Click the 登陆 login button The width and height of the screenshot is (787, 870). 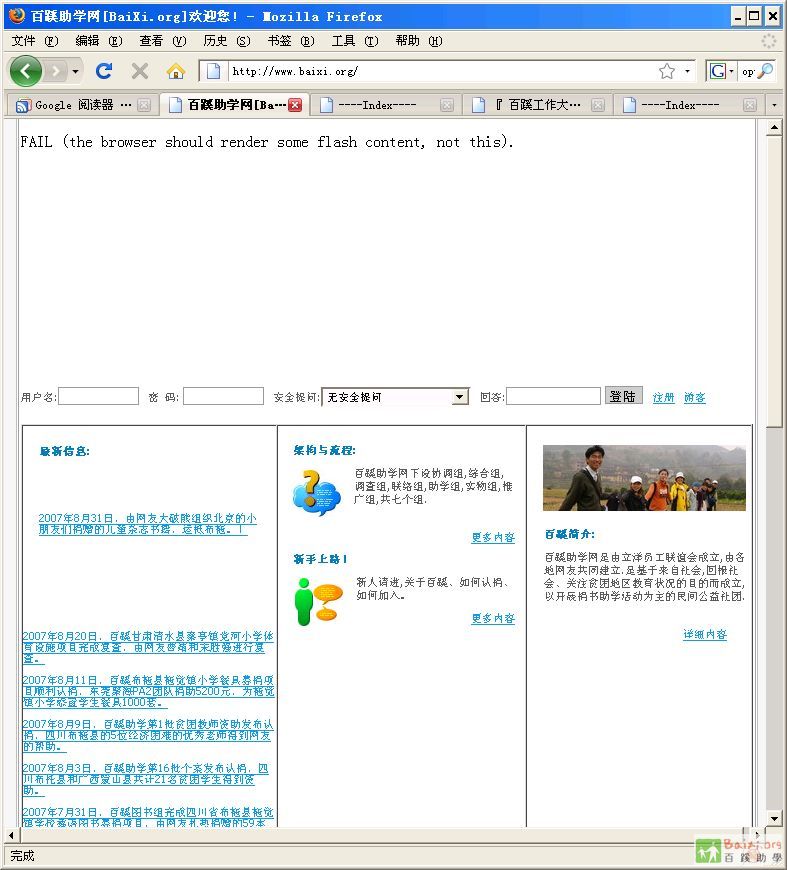click(x=623, y=396)
